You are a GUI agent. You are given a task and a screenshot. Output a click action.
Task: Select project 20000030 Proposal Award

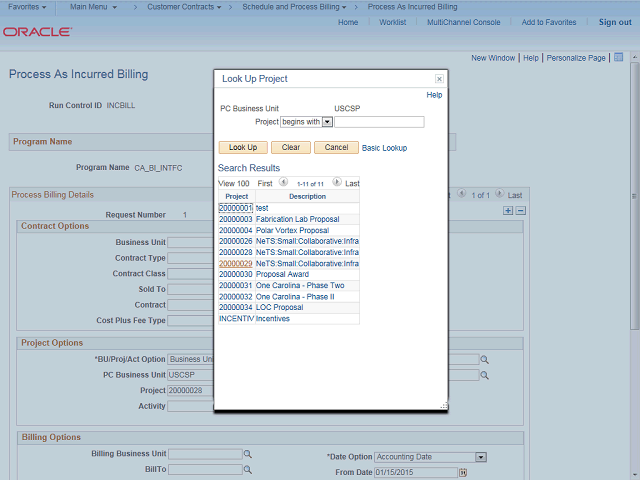tap(236, 274)
